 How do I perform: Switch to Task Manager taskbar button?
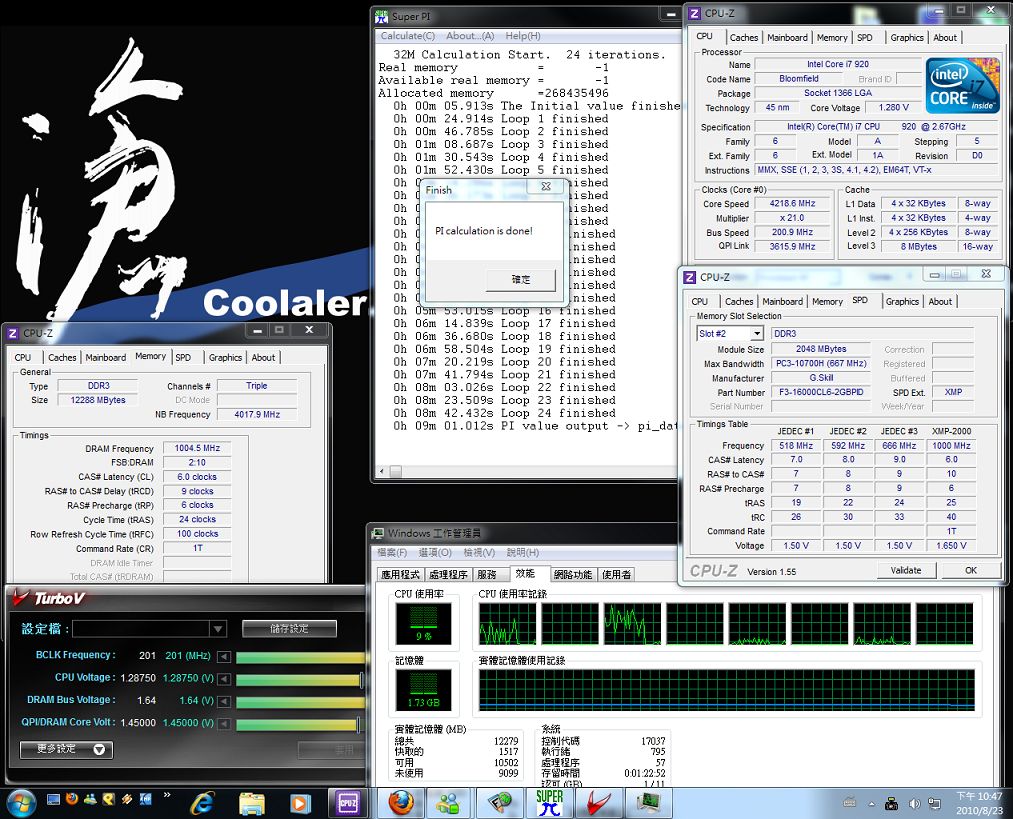coord(649,803)
